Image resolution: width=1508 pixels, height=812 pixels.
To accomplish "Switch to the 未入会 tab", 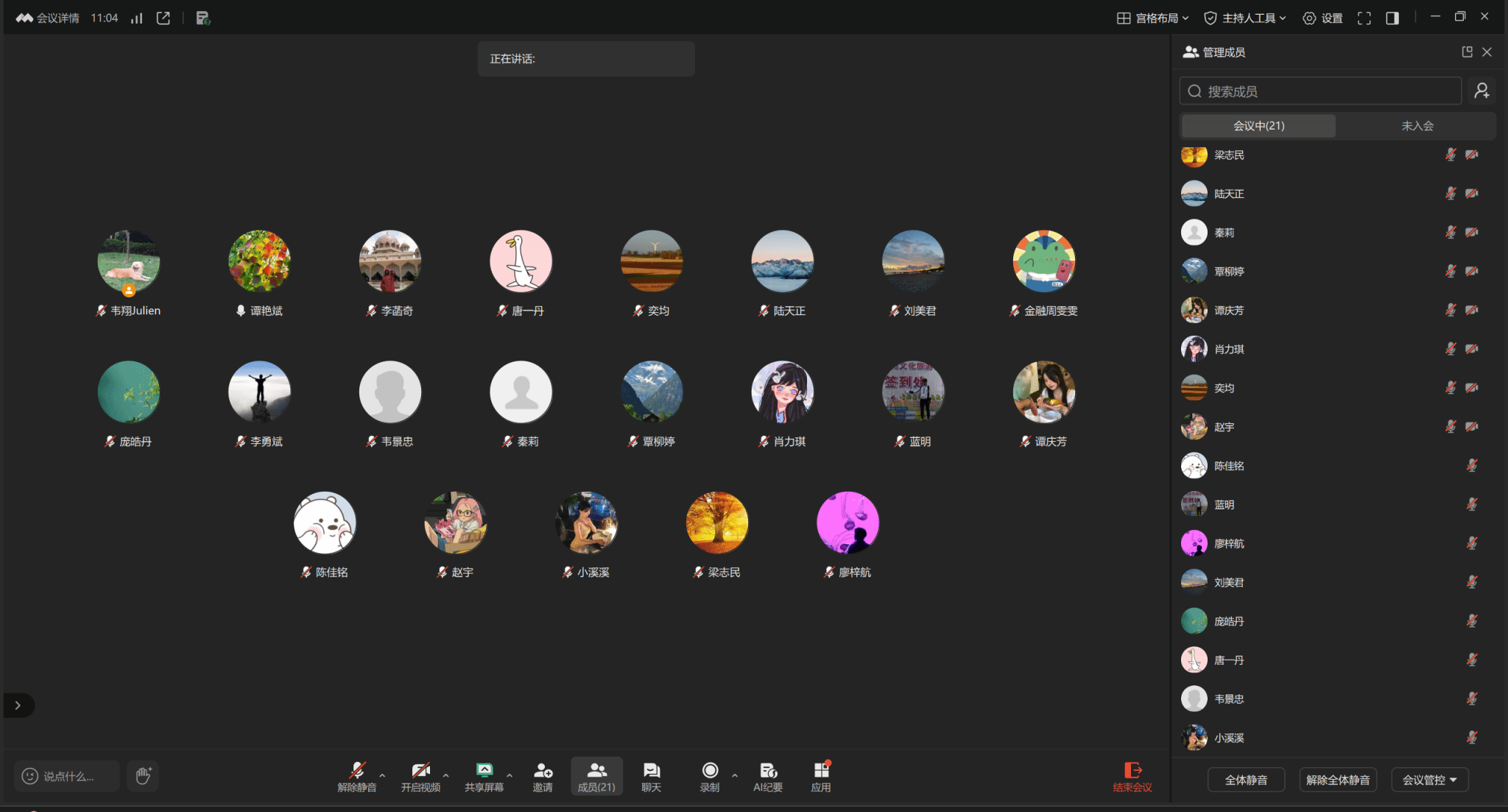I will [1417, 126].
